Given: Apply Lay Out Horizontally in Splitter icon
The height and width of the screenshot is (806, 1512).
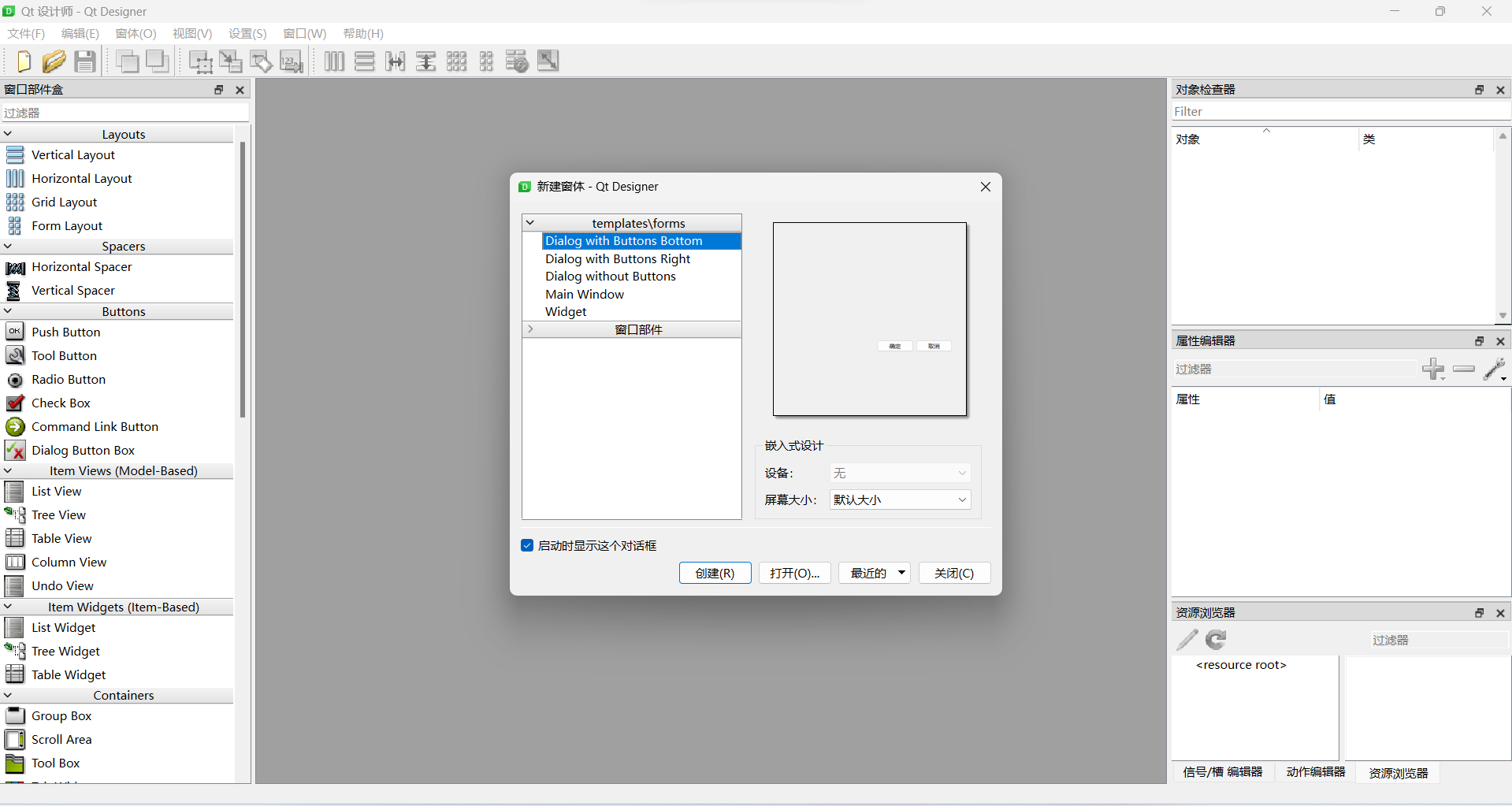Looking at the screenshot, I should [395, 61].
